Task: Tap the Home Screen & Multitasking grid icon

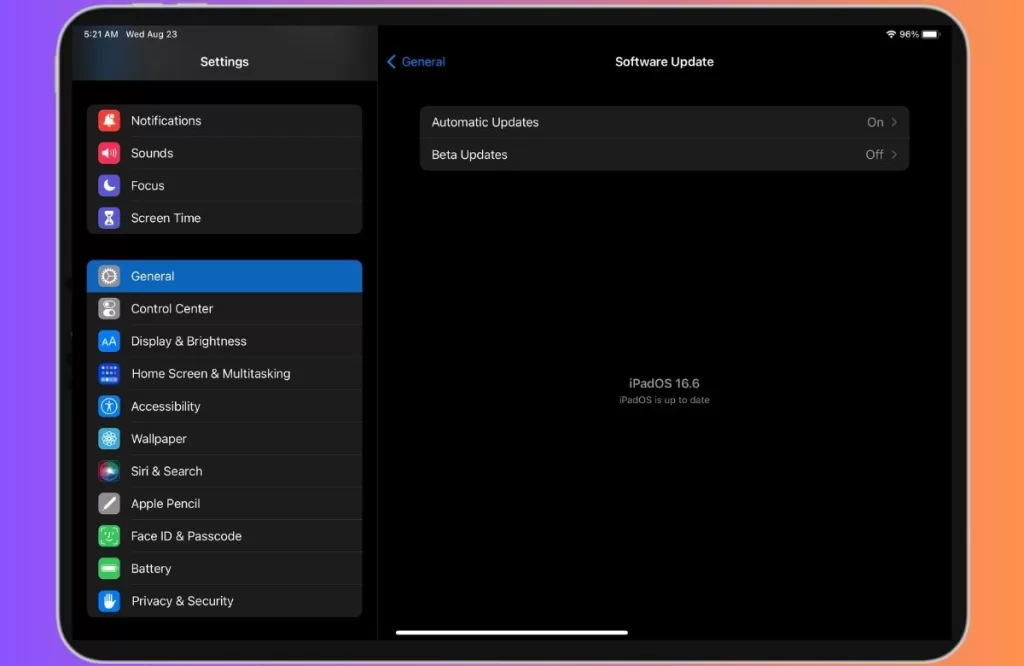Action: [109, 373]
